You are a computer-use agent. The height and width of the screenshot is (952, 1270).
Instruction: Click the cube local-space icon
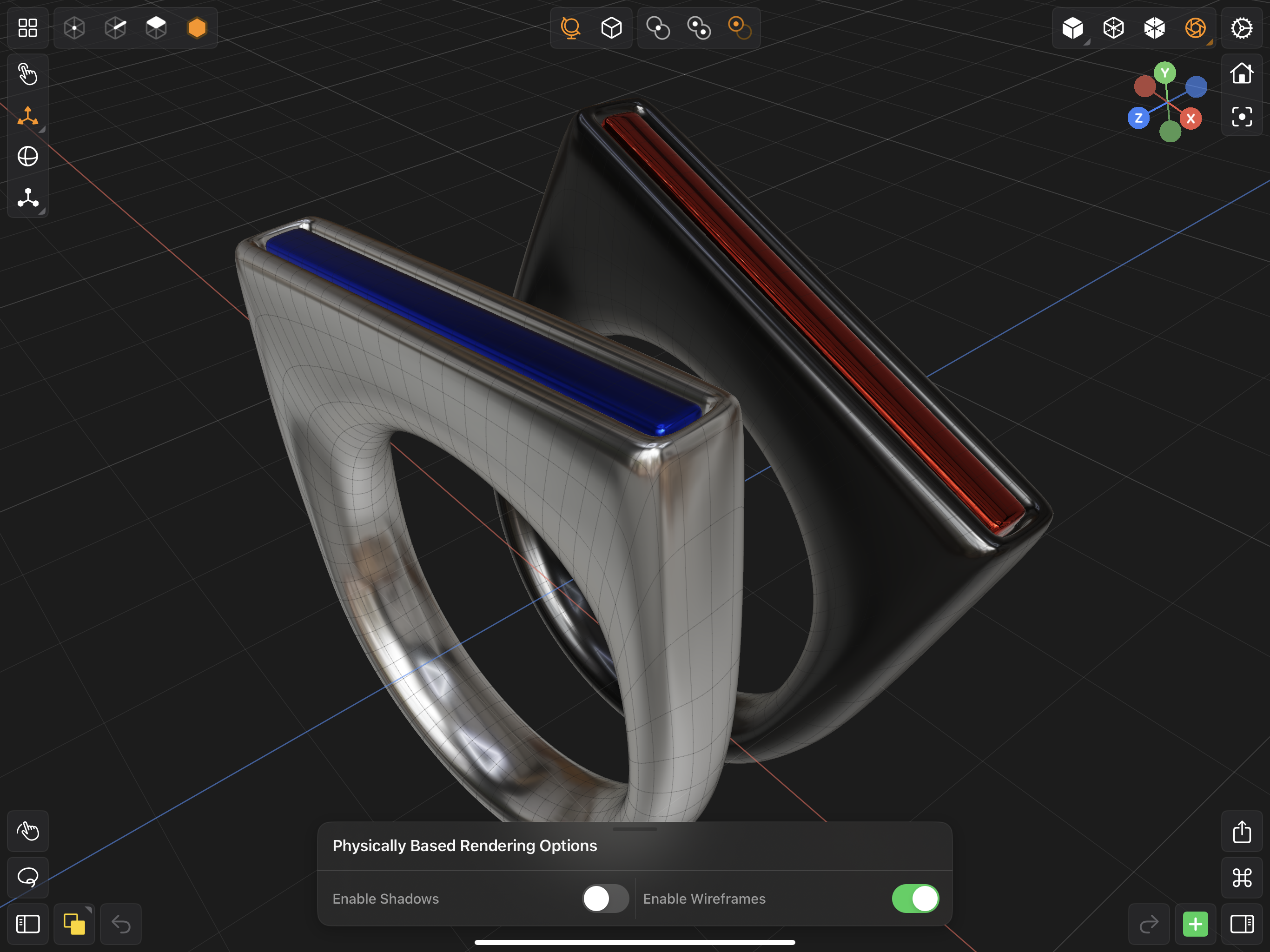(611, 27)
